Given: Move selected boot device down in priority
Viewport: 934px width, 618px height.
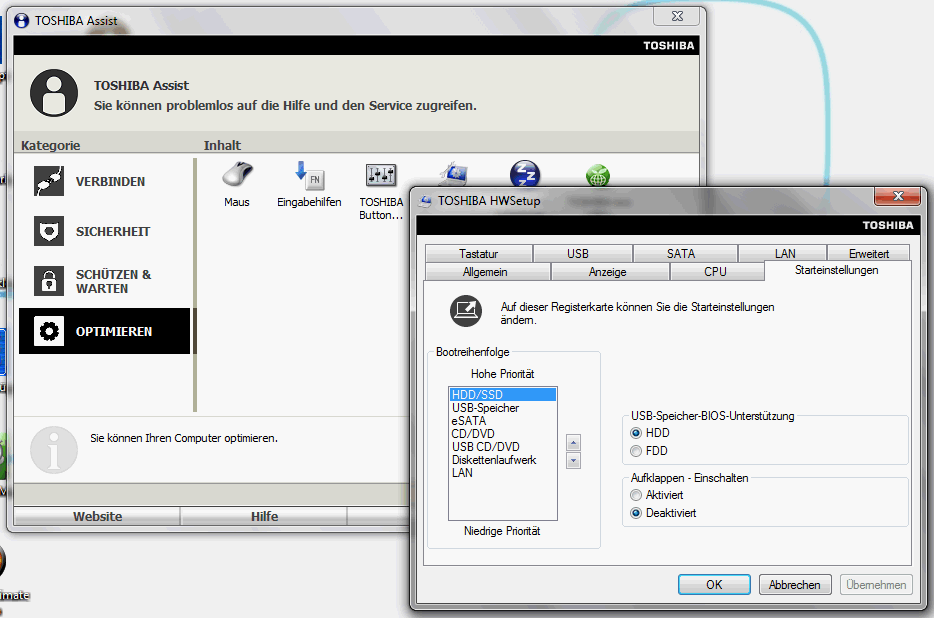Looking at the screenshot, I should tap(573, 461).
